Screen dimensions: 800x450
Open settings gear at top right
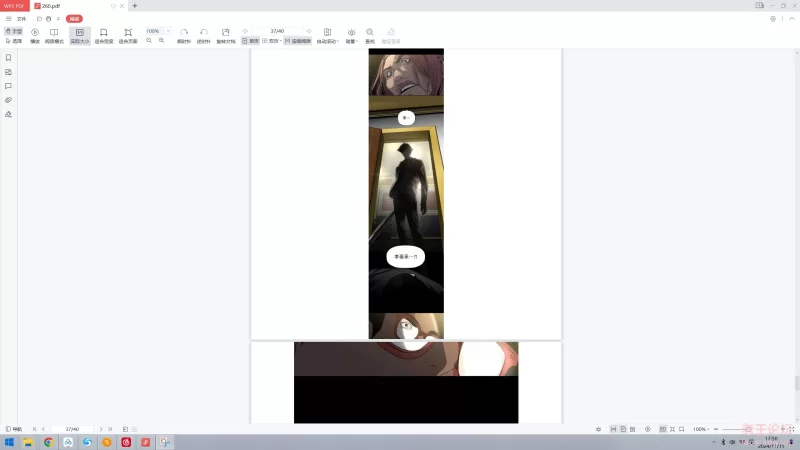point(773,19)
